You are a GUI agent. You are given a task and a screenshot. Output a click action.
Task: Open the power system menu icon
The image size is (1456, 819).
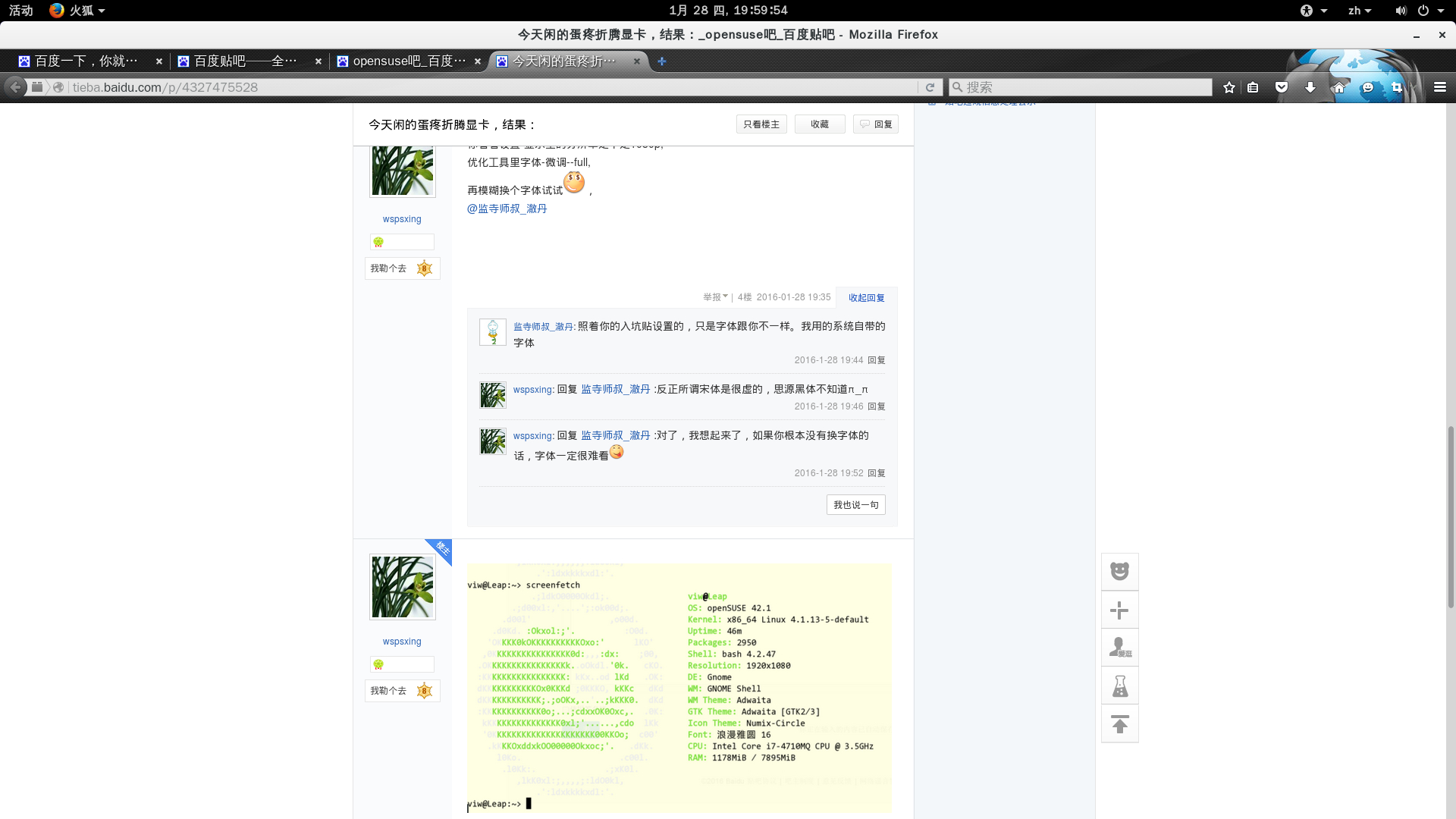(1423, 11)
